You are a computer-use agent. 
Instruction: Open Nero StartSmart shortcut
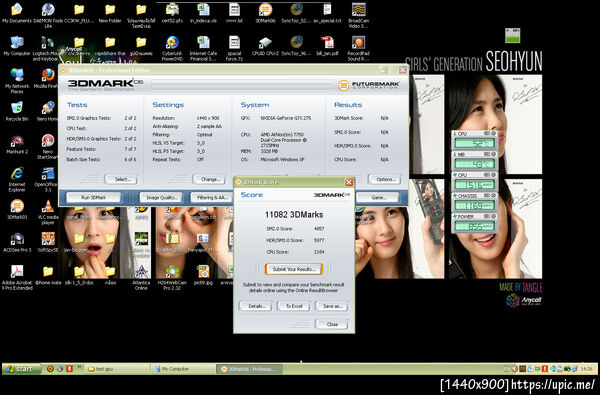coord(48,147)
